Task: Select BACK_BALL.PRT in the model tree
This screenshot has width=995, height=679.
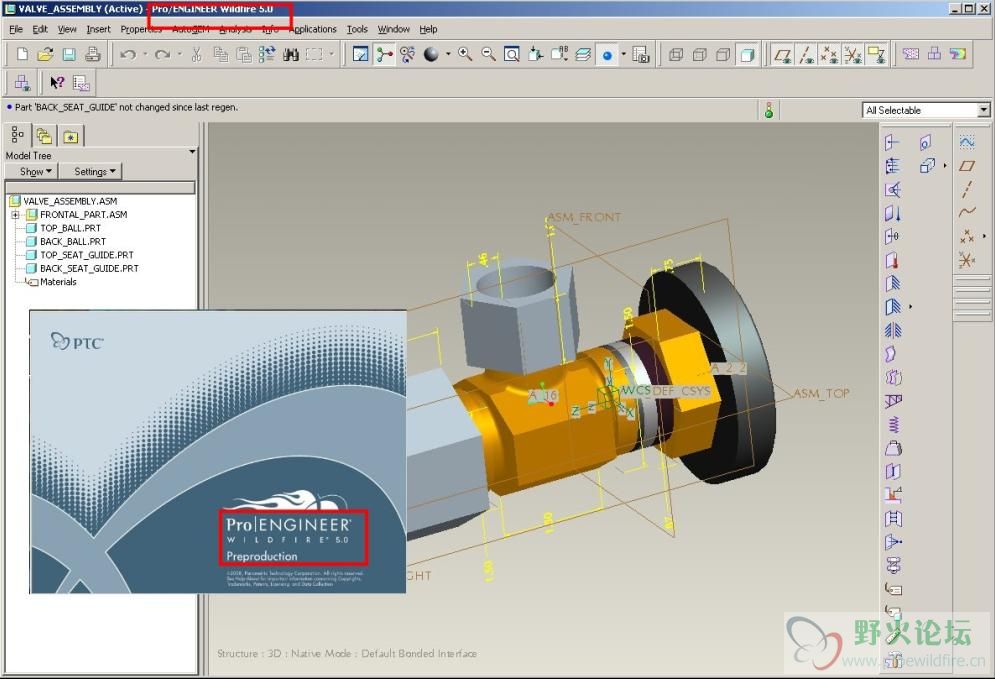Action: [x=72, y=241]
